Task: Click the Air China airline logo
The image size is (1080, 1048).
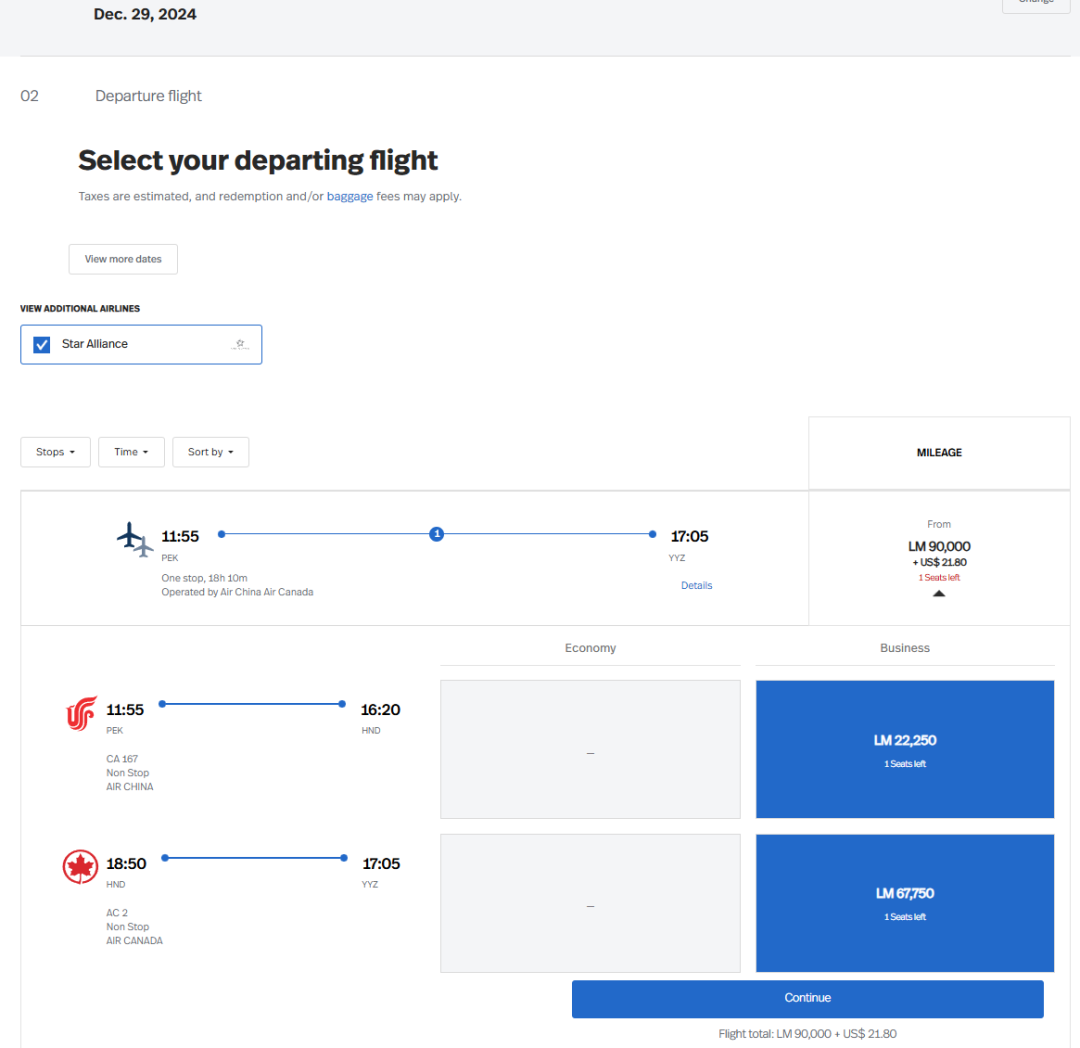Action: 80,714
